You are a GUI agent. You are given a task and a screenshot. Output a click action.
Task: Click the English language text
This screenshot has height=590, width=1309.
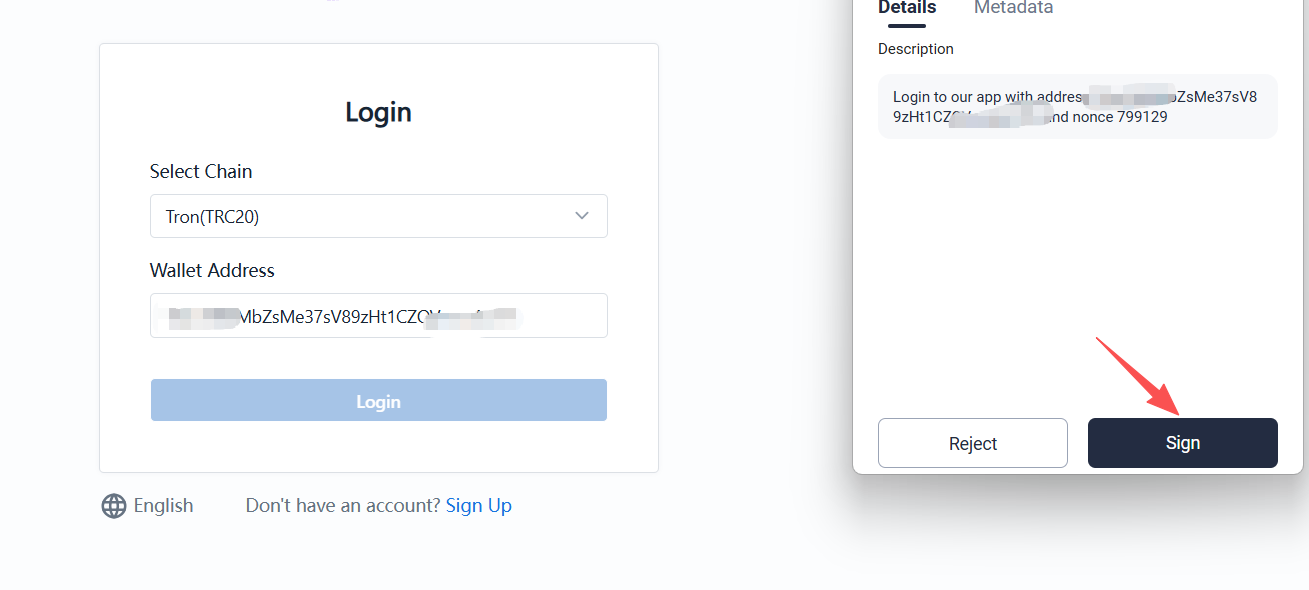[x=164, y=505]
